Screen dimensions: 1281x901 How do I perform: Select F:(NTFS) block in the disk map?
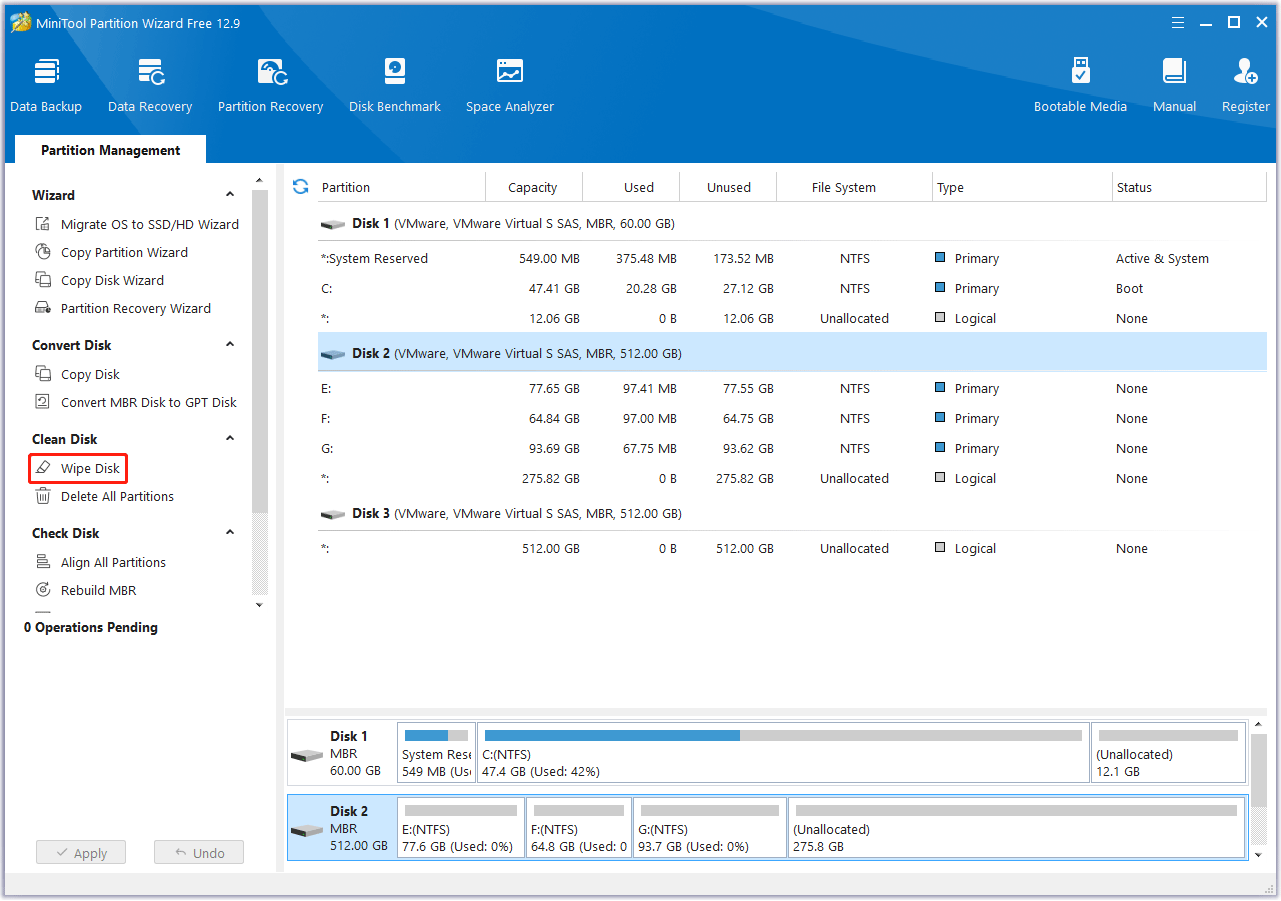pyautogui.click(x=579, y=827)
